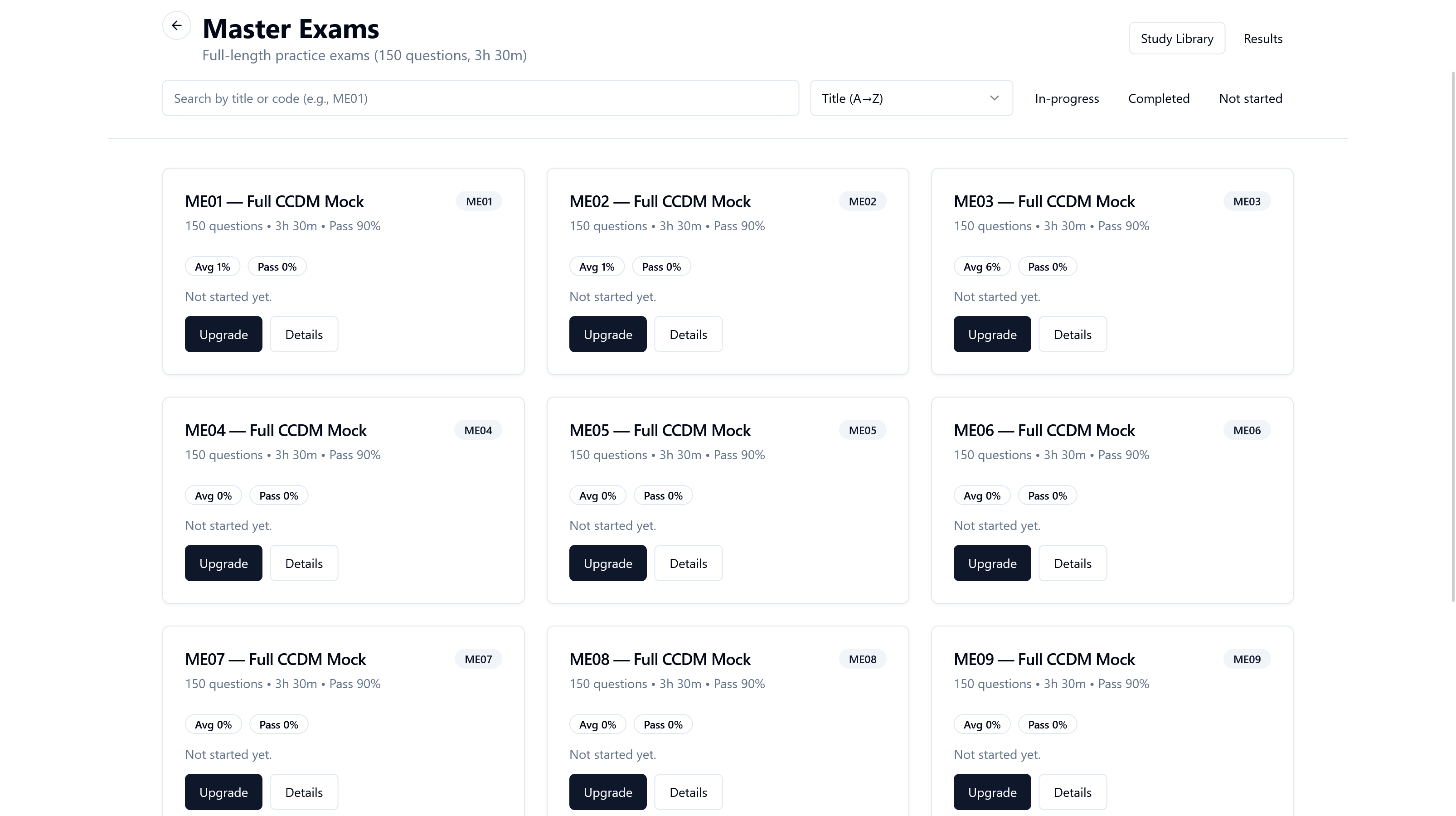This screenshot has height=816, width=1456.
Task: Open Details for ME02
Action: (689, 335)
